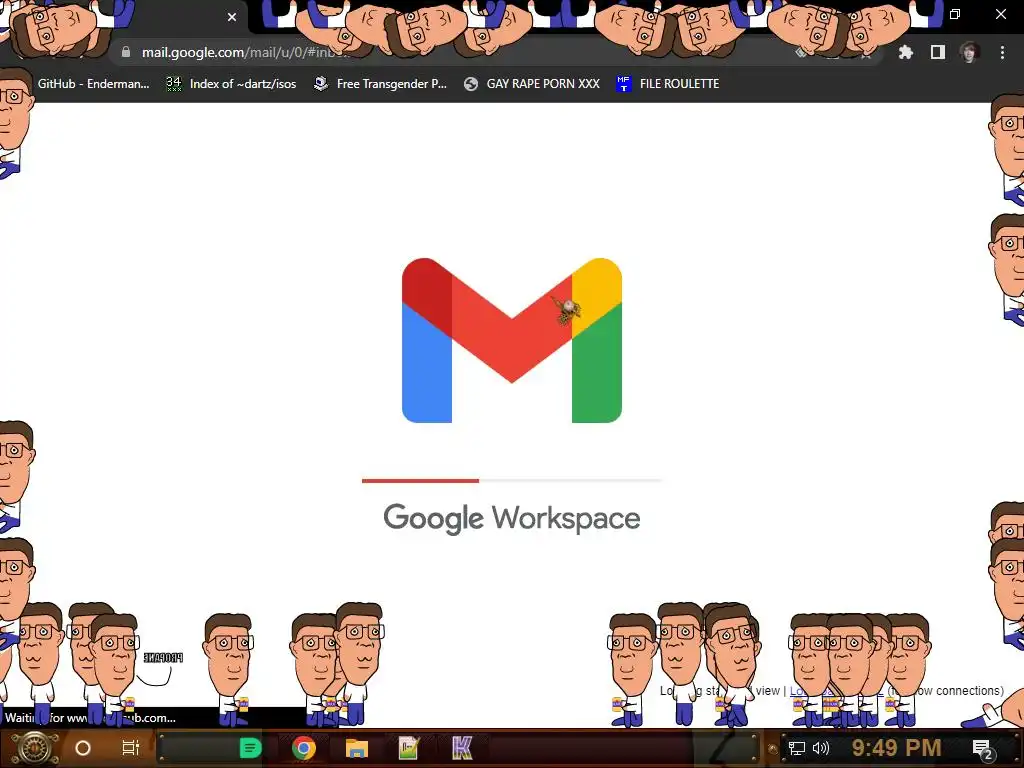Open the Index of ~dartz/isos bookmark
Screen dimensions: 1024x768
click(231, 84)
